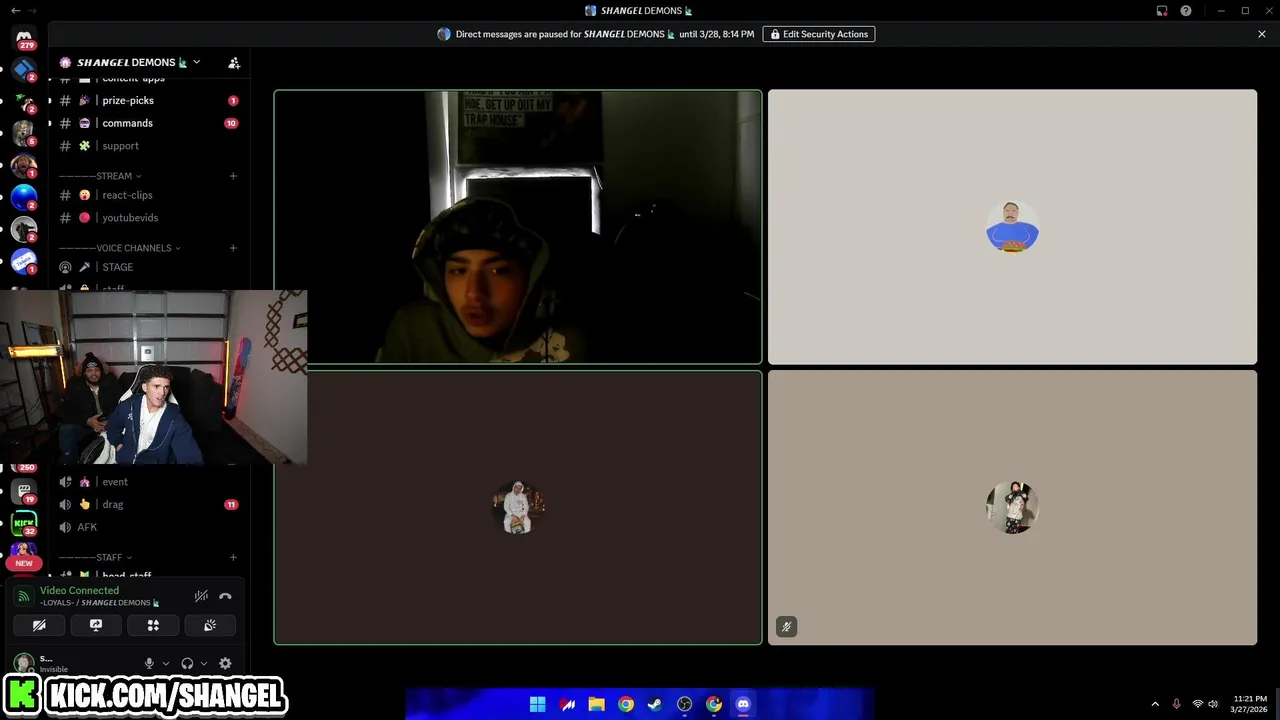Open Windows Start menu
1280x720 pixels.
click(x=537, y=704)
